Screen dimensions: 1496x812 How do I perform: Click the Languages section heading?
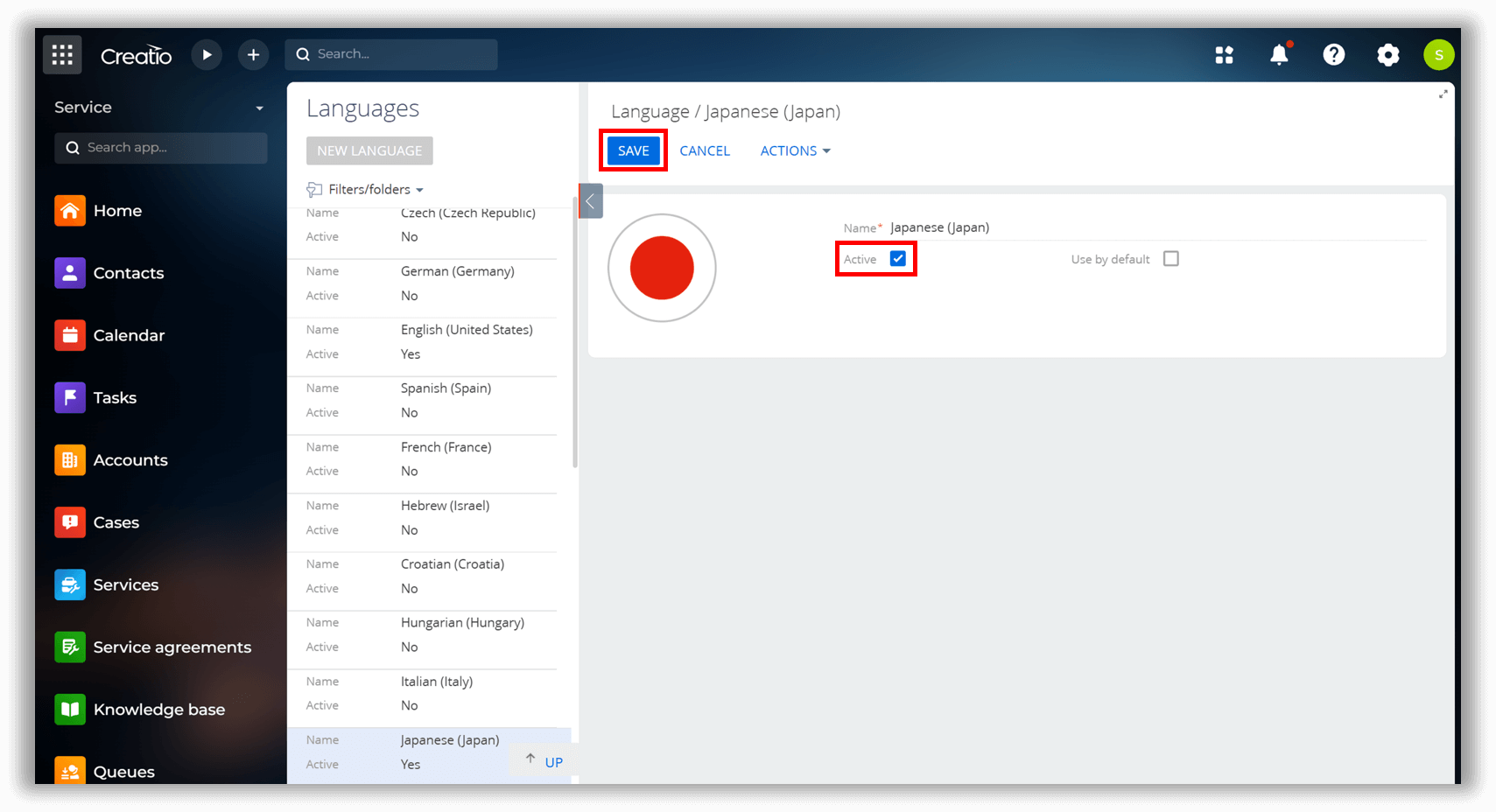pos(362,108)
